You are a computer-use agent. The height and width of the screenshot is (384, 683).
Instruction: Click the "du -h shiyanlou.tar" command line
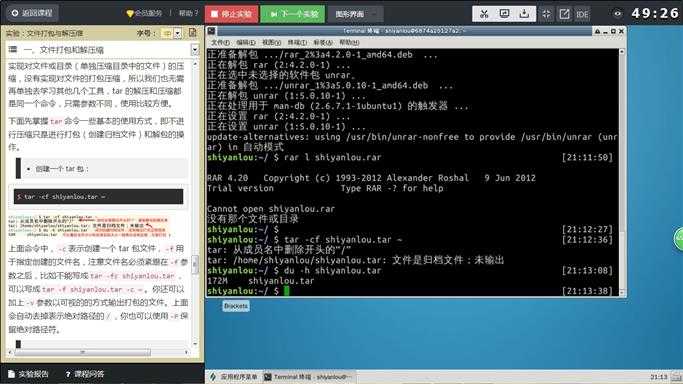click(x=333, y=270)
